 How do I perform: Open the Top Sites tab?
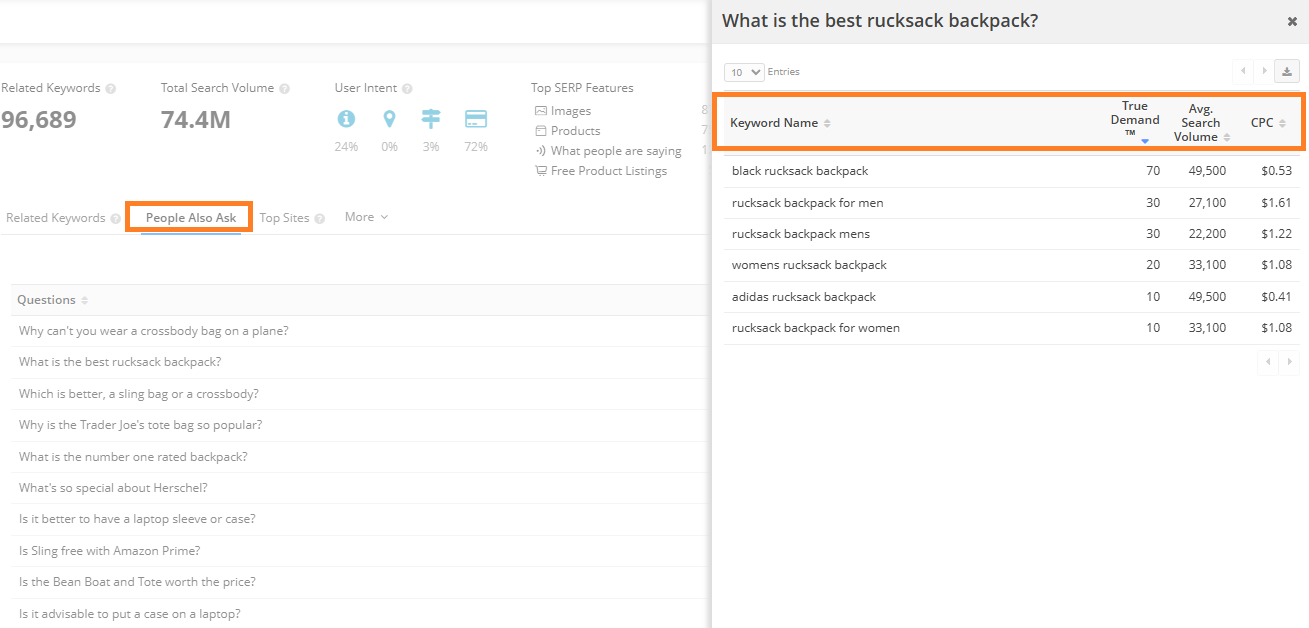tap(285, 218)
